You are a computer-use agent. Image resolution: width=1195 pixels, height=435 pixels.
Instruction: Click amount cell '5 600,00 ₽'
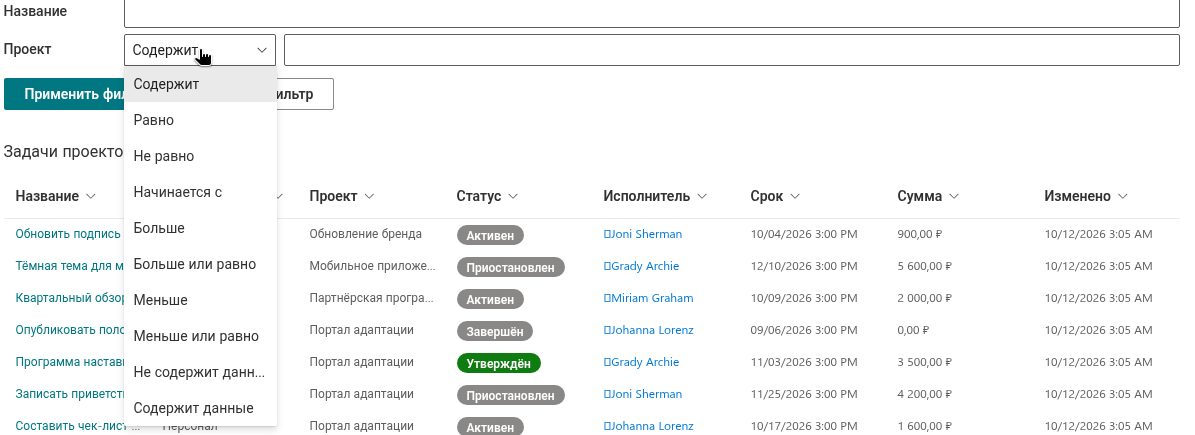pyautogui.click(x=924, y=266)
